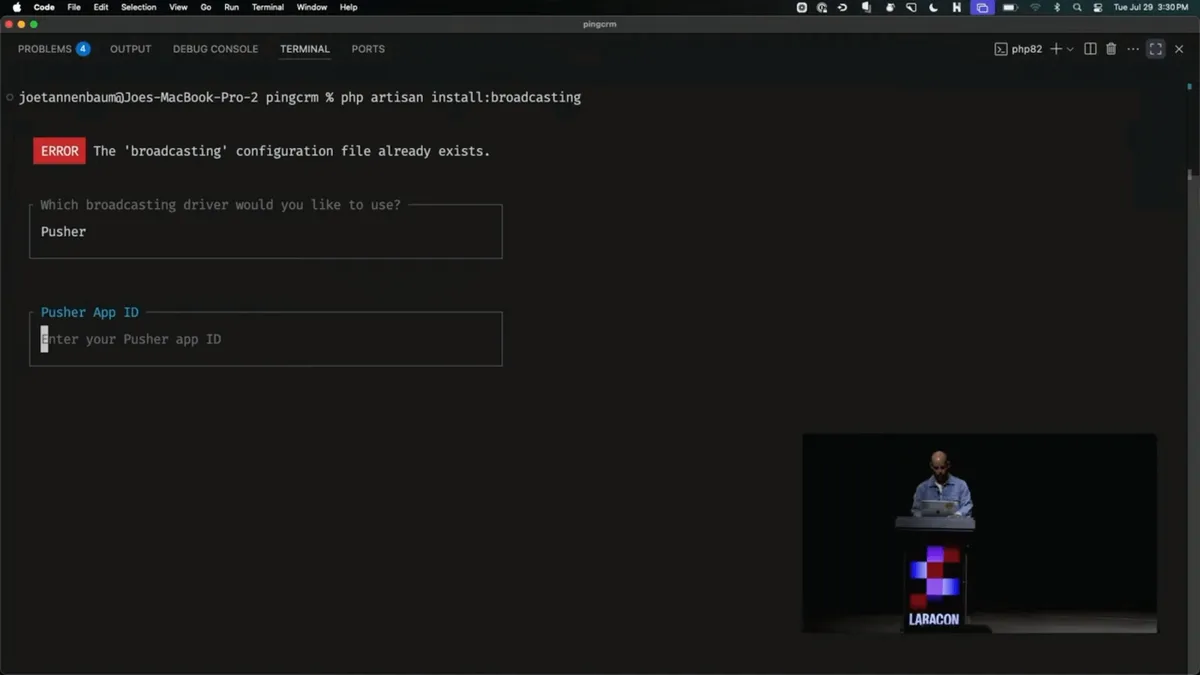Close the terminal panel
The width and height of the screenshot is (1200, 675).
pyautogui.click(x=1179, y=49)
